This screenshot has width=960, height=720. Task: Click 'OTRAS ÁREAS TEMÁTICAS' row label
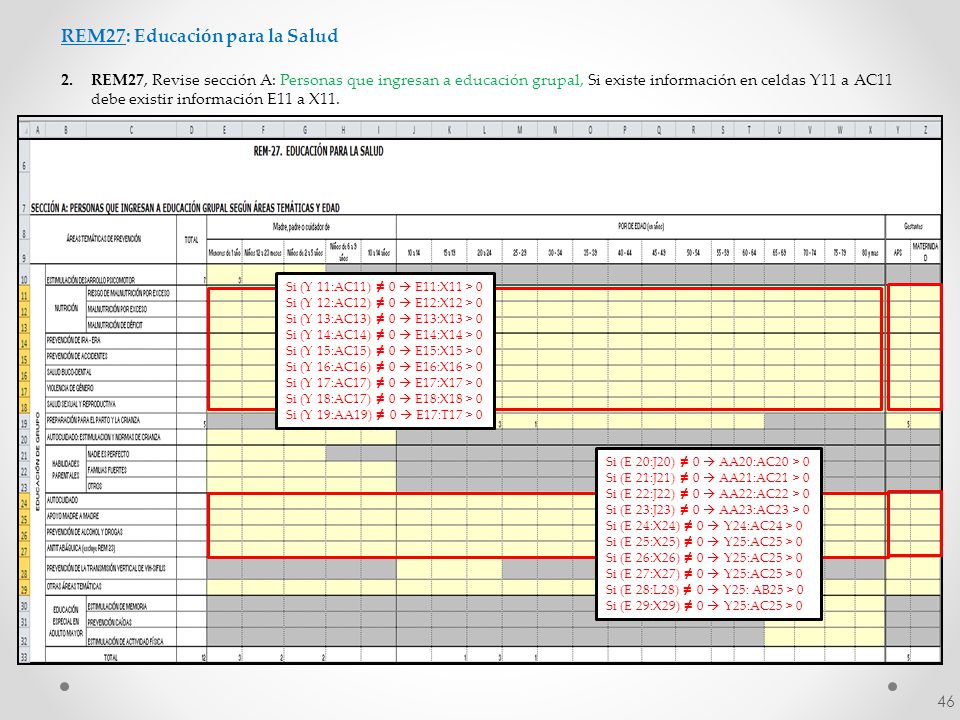pos(74,587)
